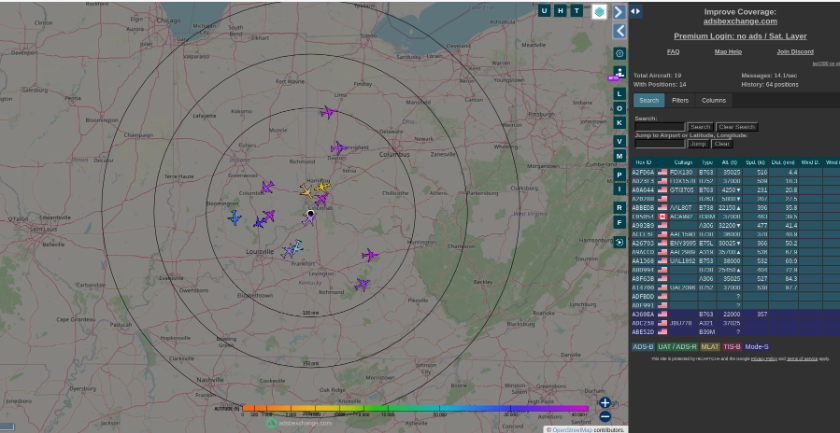Click the altitude color scale bar

click(415, 408)
